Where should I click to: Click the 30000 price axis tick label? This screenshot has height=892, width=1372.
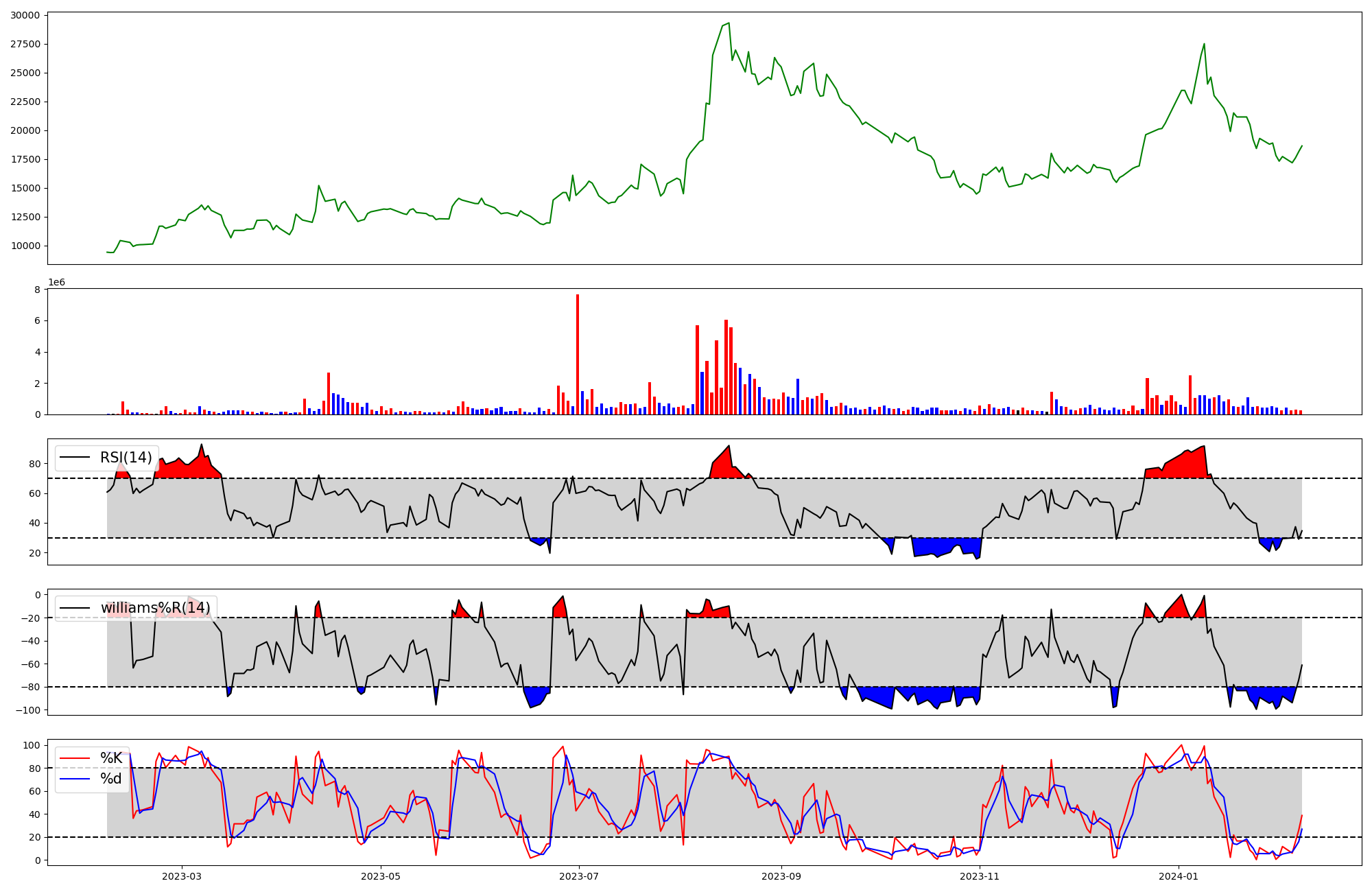click(x=25, y=15)
